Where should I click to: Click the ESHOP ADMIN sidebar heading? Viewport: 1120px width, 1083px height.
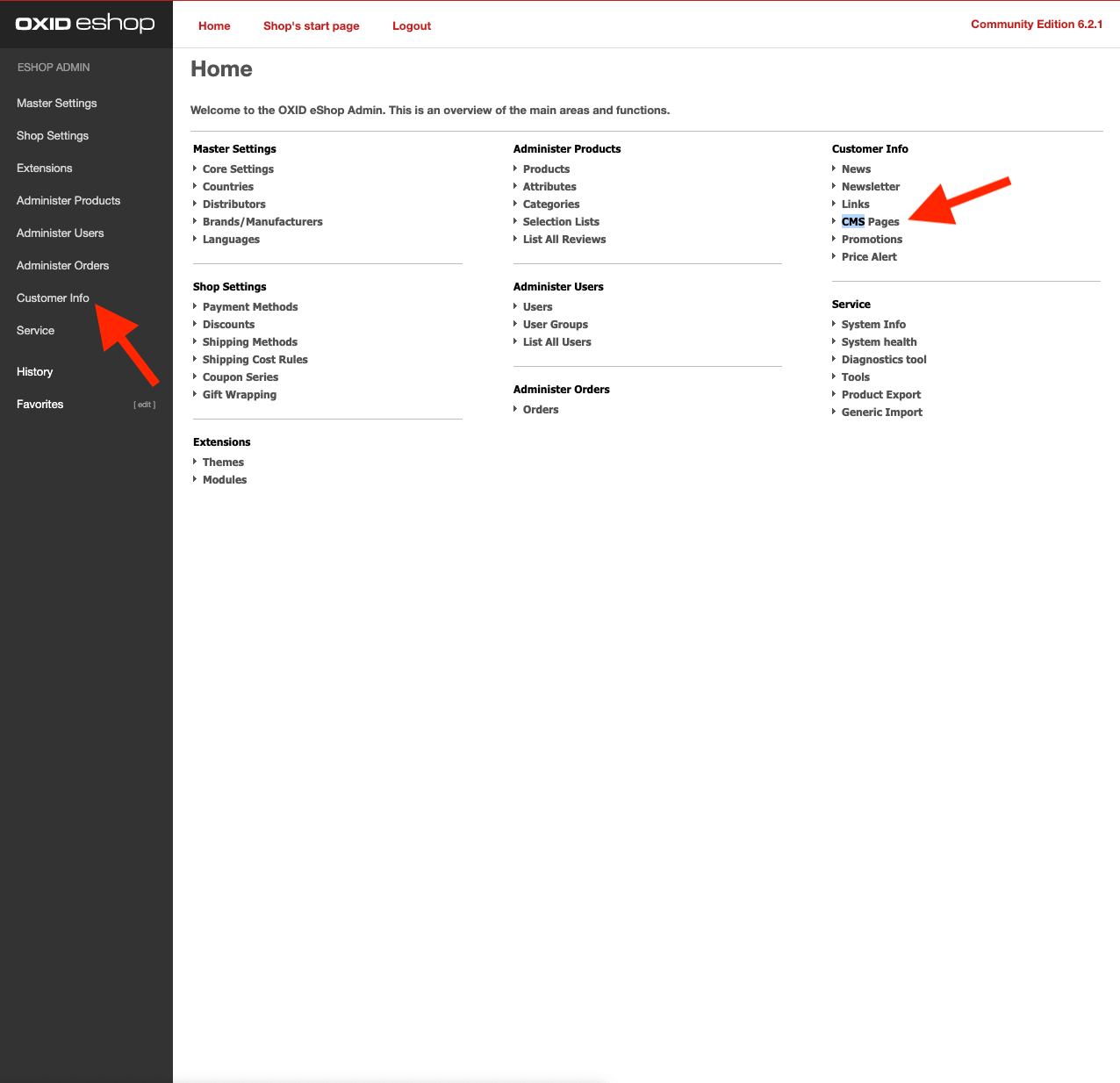point(54,67)
